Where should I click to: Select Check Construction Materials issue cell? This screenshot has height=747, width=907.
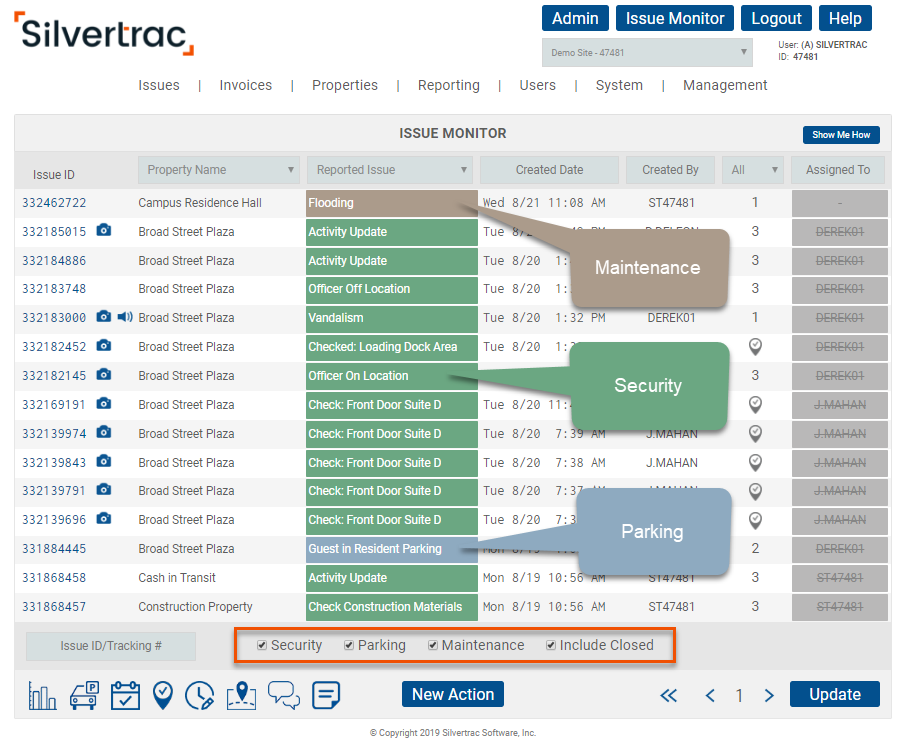click(x=392, y=607)
